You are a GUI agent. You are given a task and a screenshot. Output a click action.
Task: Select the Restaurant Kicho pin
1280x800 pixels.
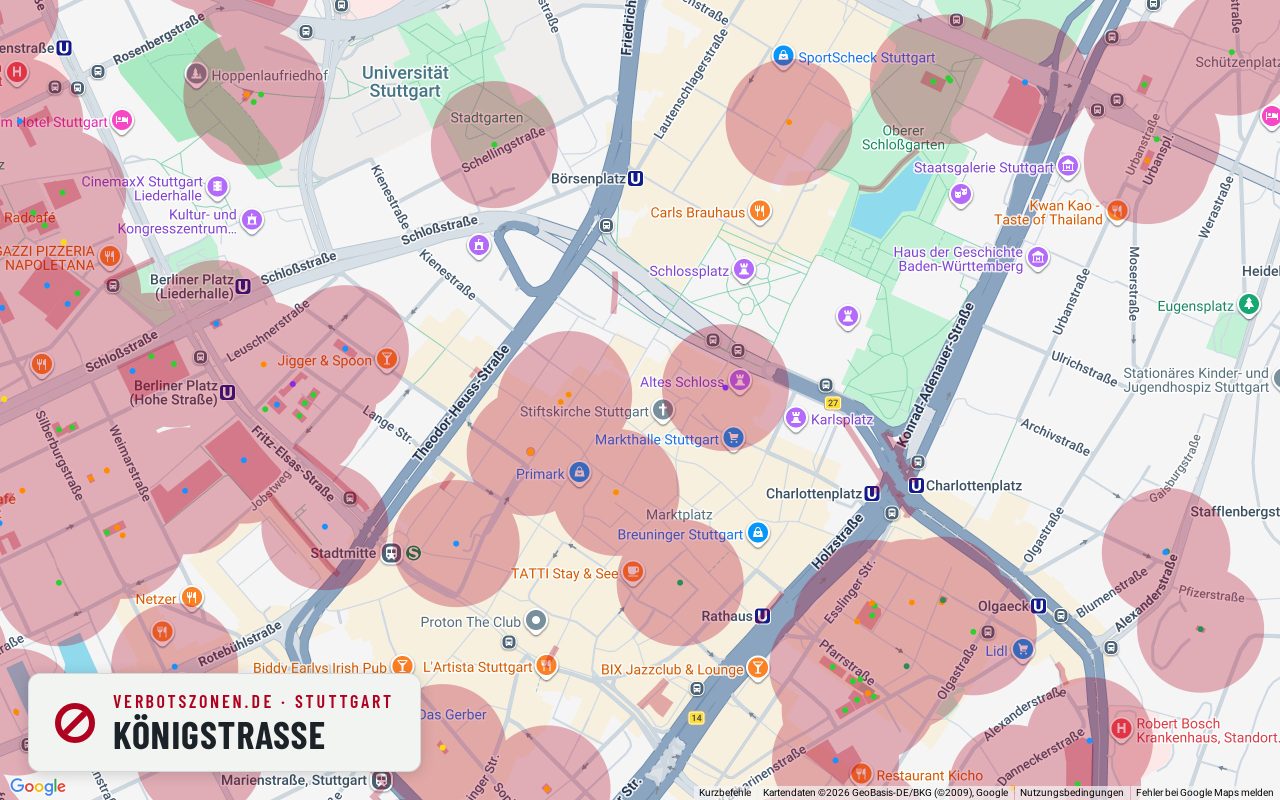click(861, 774)
